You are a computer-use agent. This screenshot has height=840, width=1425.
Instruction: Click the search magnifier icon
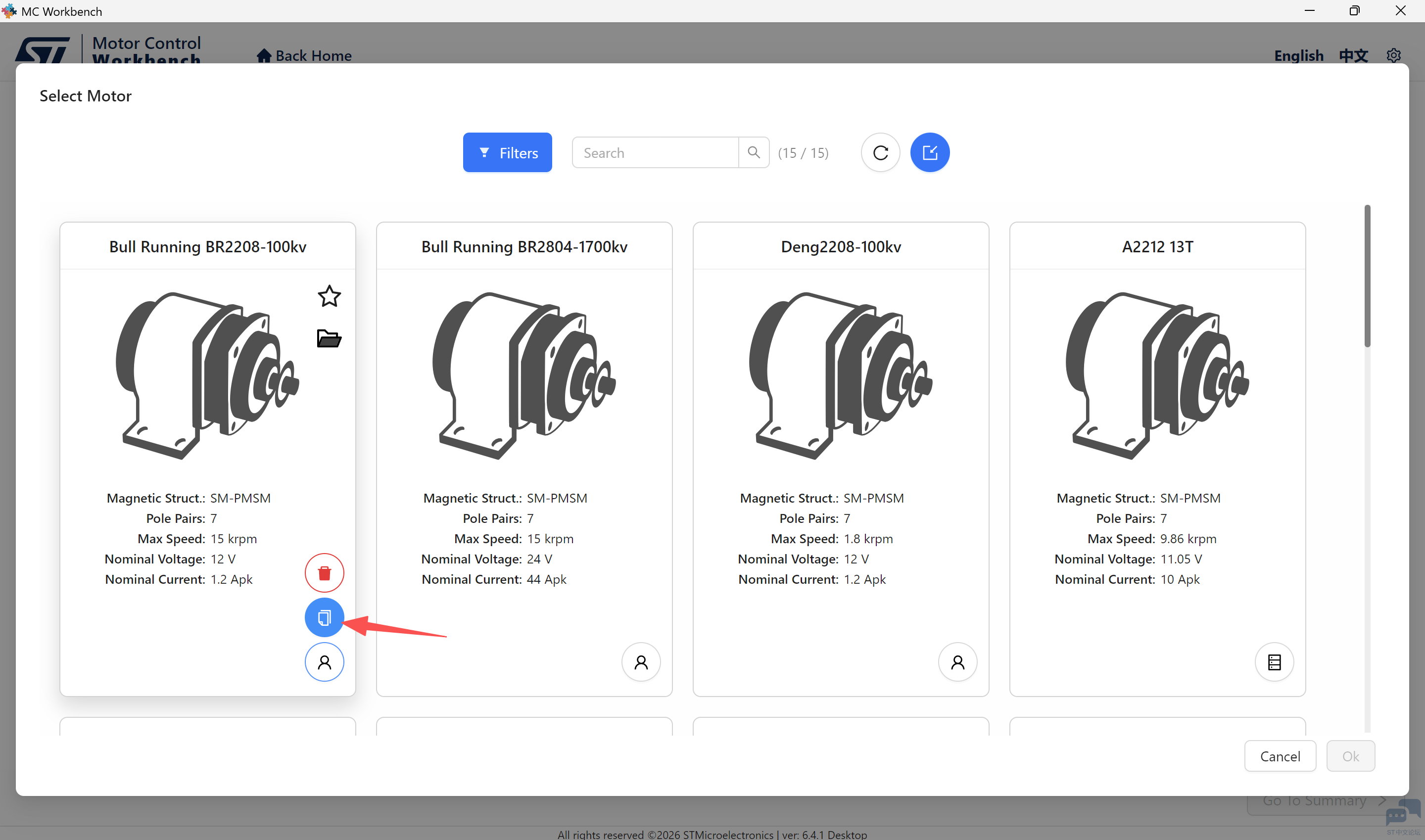754,152
